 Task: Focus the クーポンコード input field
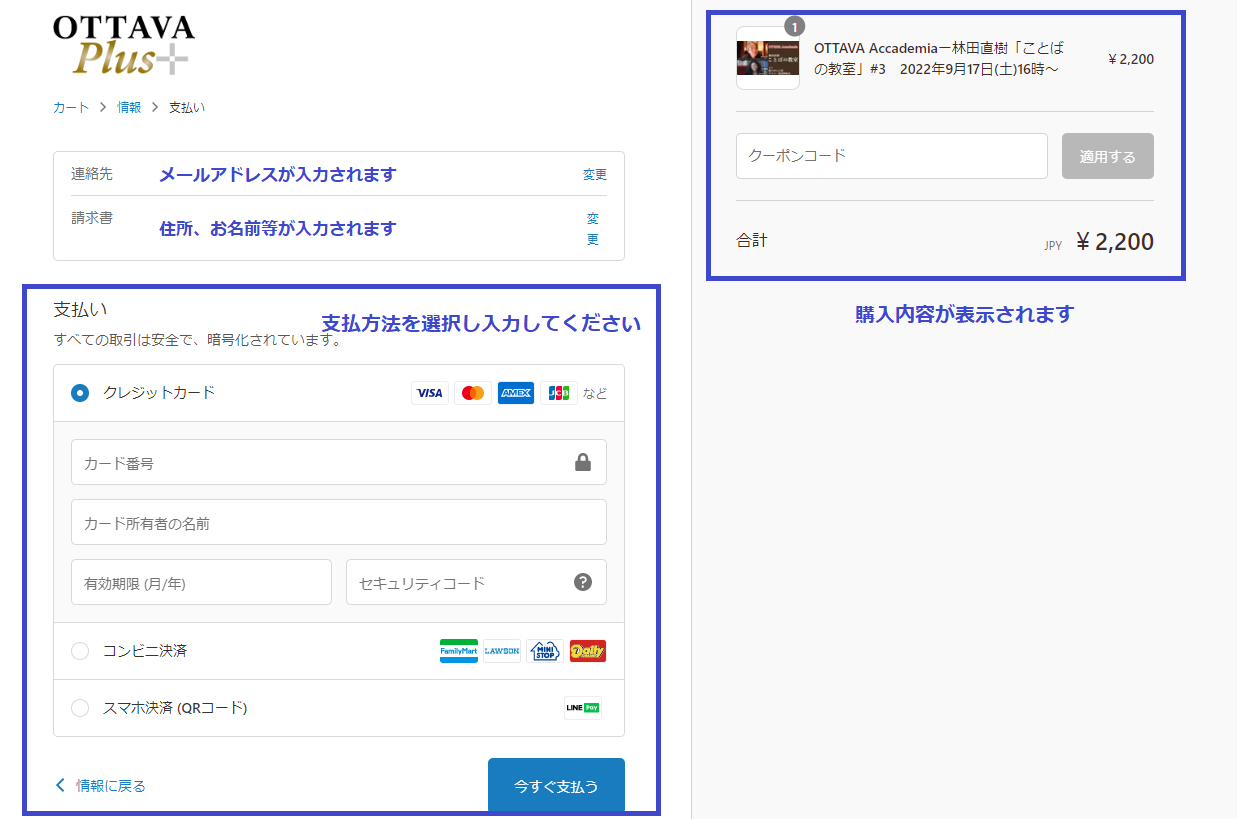point(891,156)
